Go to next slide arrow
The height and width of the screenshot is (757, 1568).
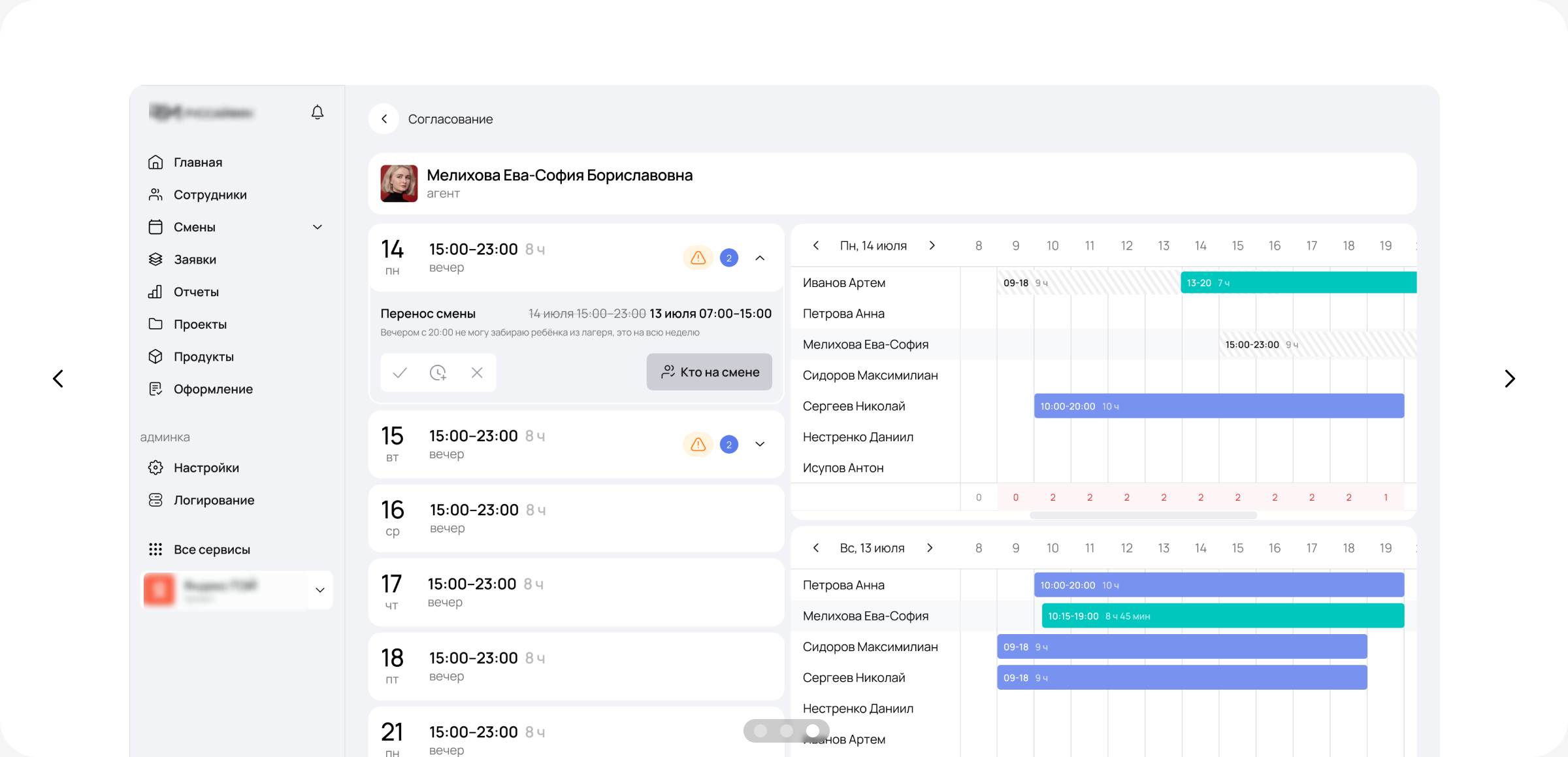click(x=1509, y=378)
